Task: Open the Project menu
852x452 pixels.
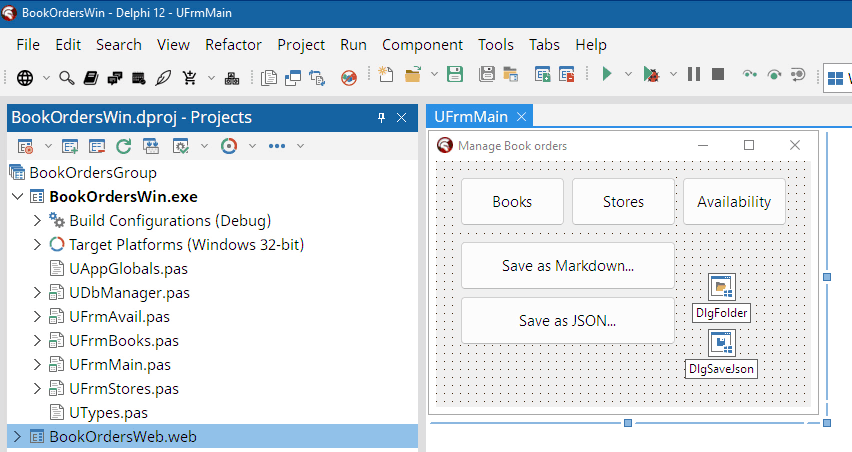Action: coord(301,45)
